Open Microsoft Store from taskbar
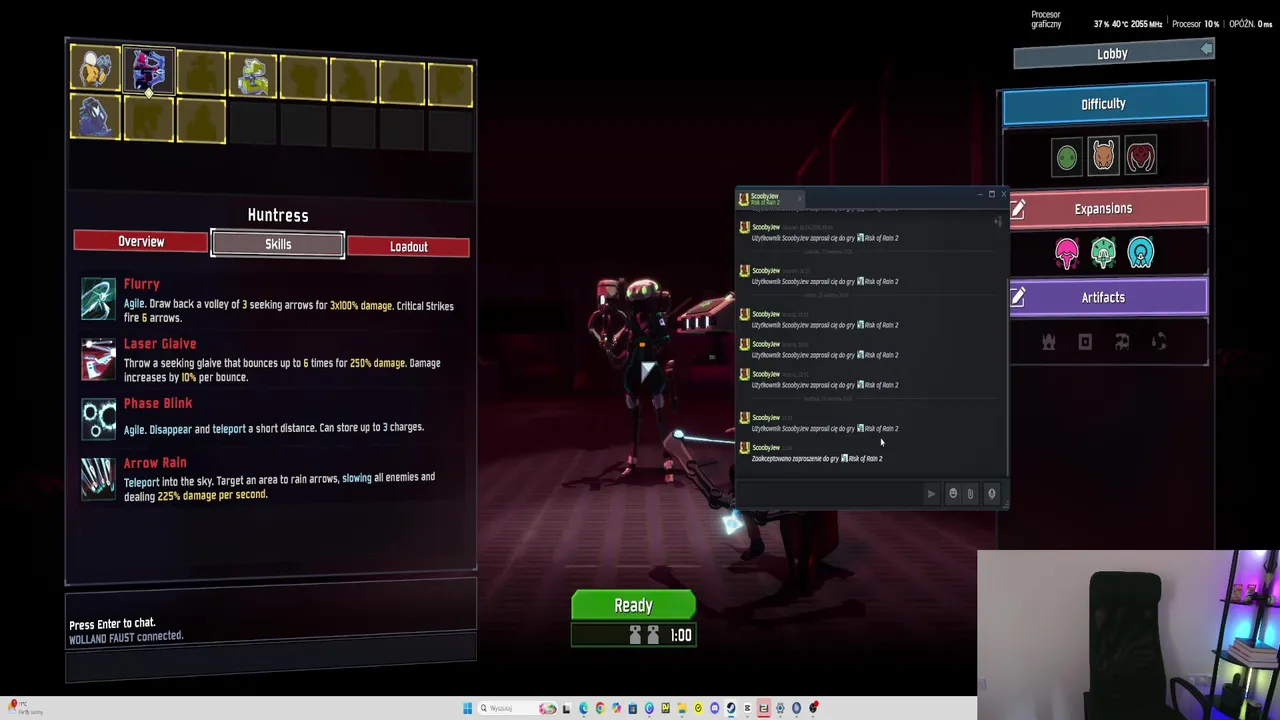Viewport: 1280px width, 720px height. pos(633,709)
